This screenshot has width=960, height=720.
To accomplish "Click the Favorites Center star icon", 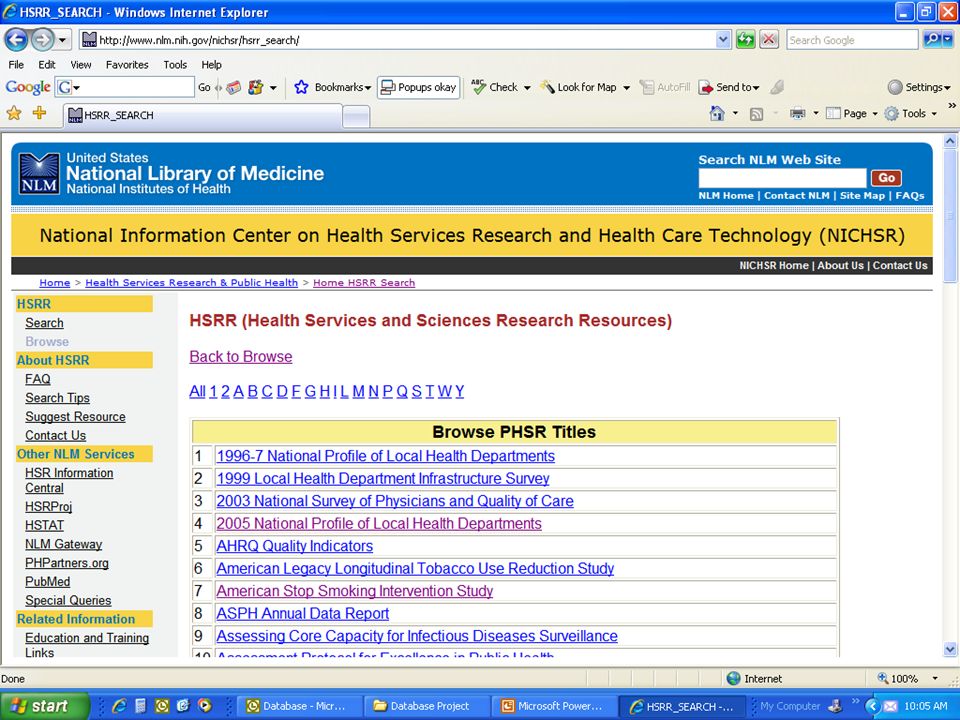I will 13,113.
